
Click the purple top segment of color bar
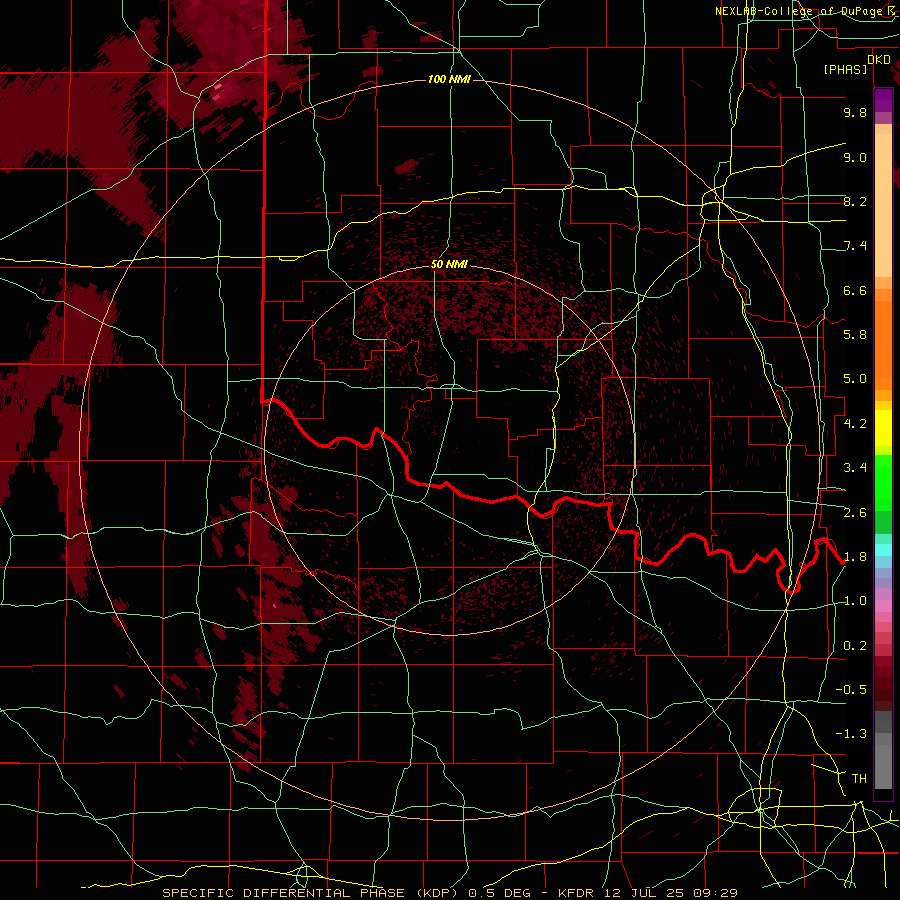[x=883, y=100]
